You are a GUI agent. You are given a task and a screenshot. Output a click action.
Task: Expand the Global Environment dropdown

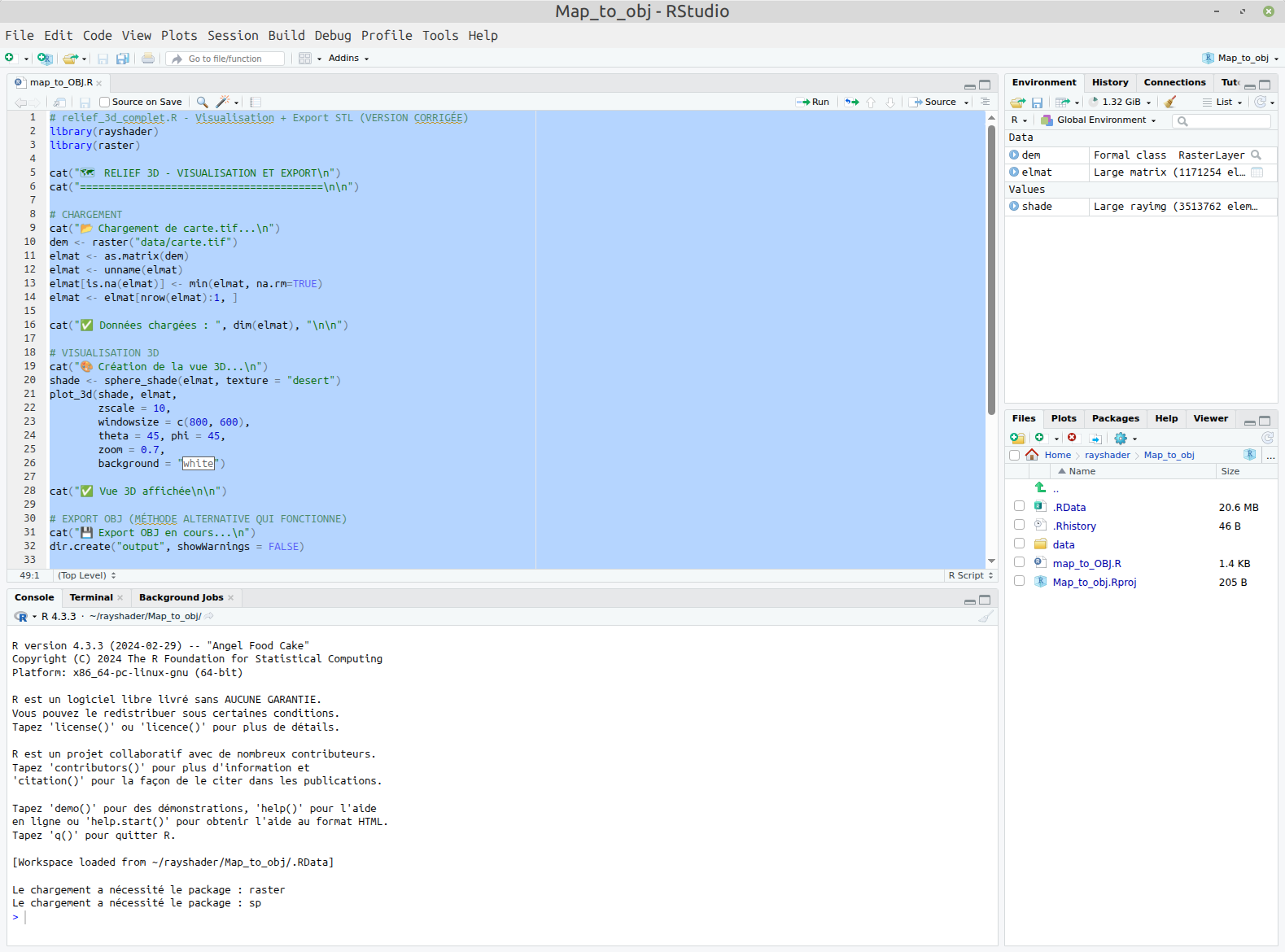tap(1105, 120)
